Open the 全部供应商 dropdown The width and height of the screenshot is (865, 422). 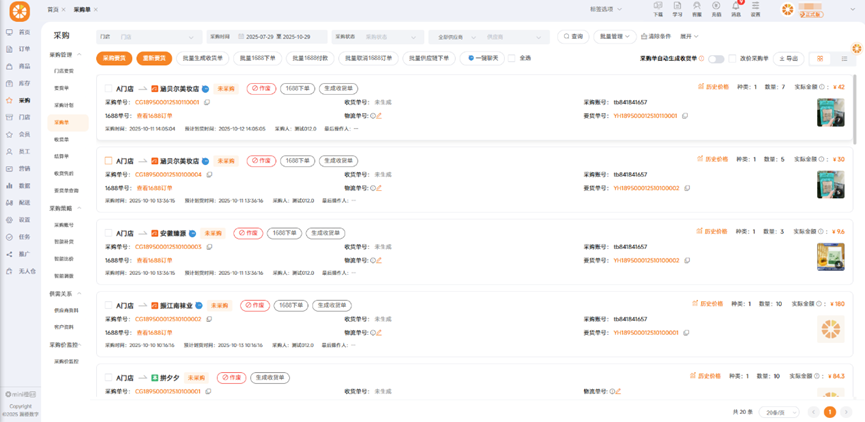pos(455,37)
